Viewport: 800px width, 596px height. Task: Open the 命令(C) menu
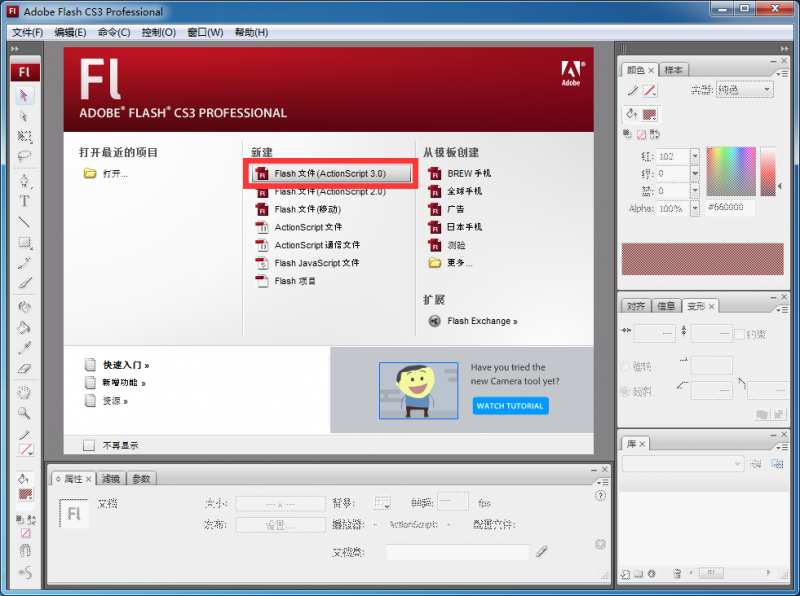coord(114,33)
